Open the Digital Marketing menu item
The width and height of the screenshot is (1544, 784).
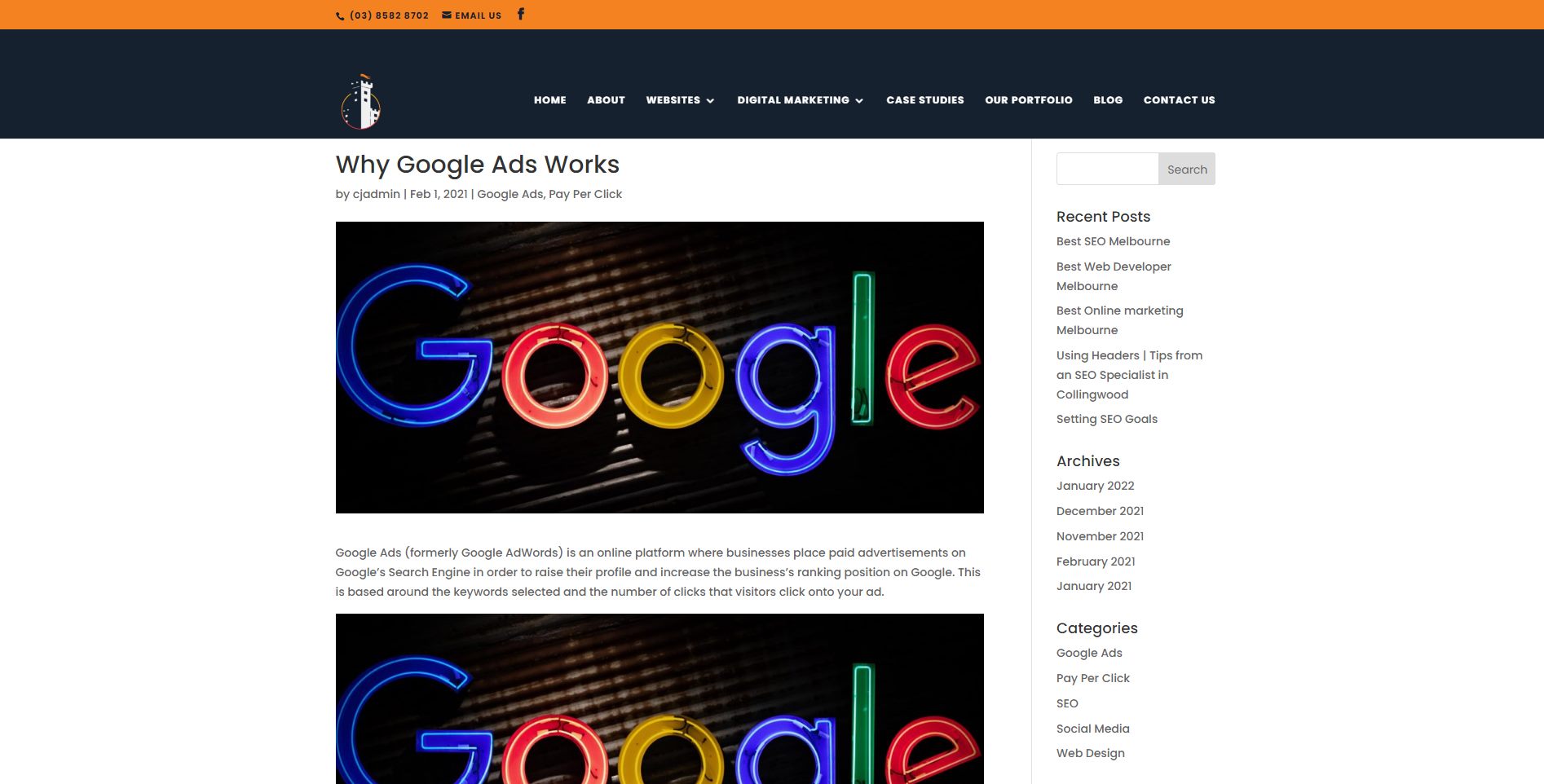pyautogui.click(x=793, y=99)
